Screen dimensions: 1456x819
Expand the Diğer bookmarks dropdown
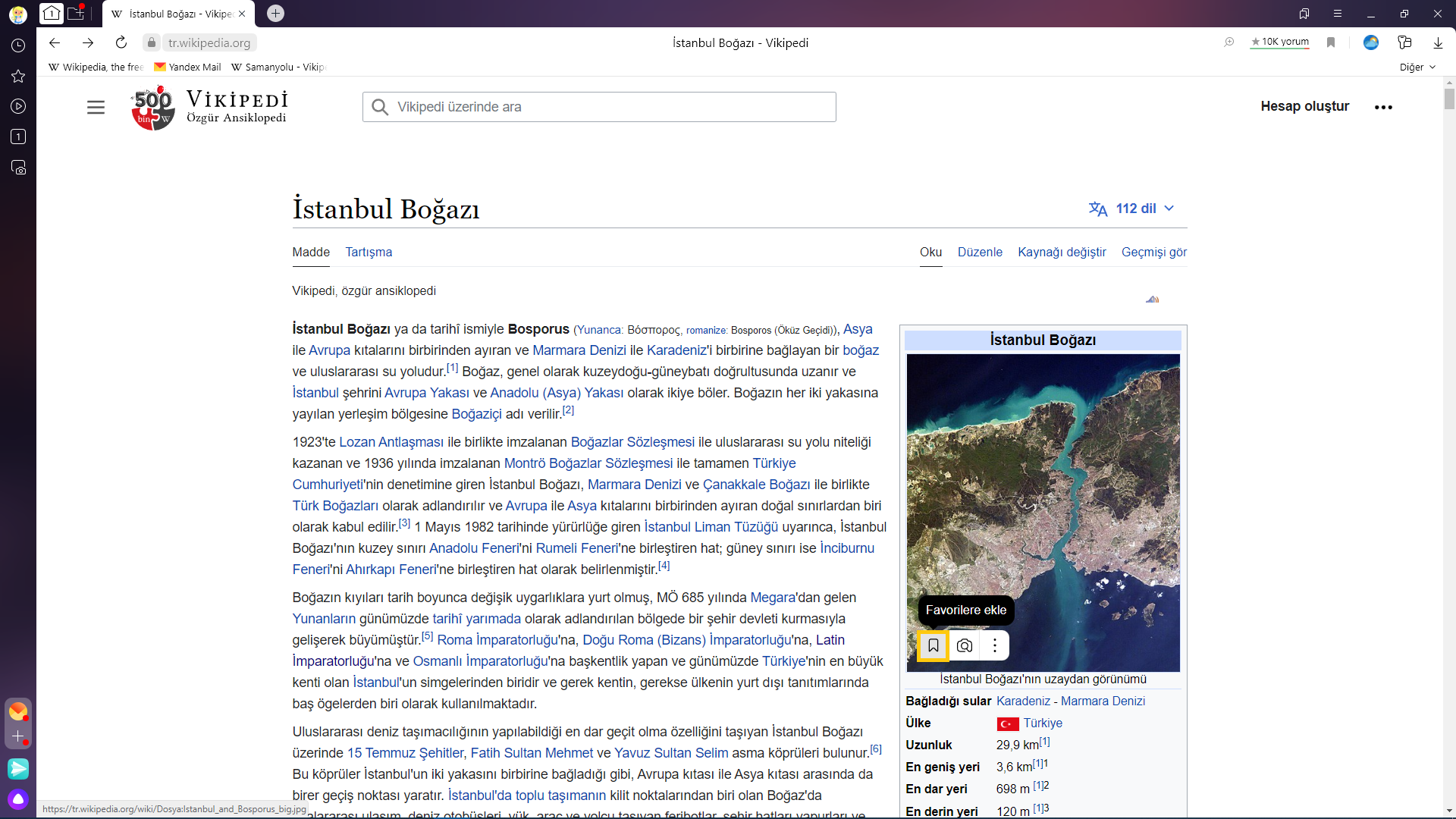(x=1417, y=67)
